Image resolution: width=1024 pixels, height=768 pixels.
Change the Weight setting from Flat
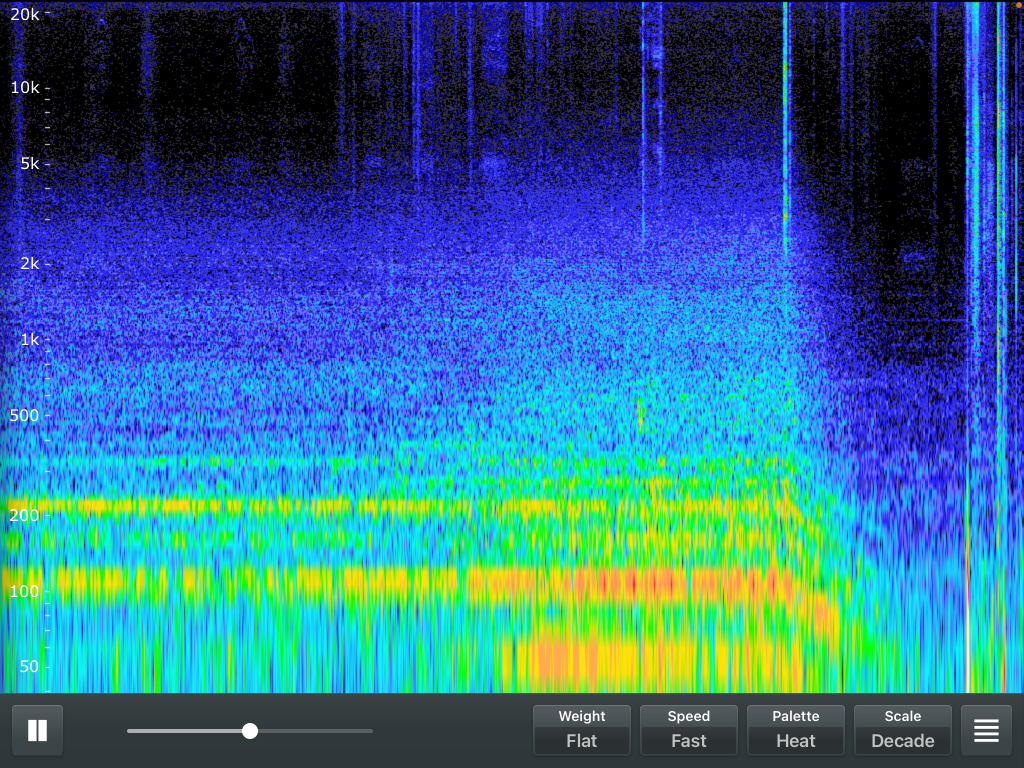[x=581, y=730]
